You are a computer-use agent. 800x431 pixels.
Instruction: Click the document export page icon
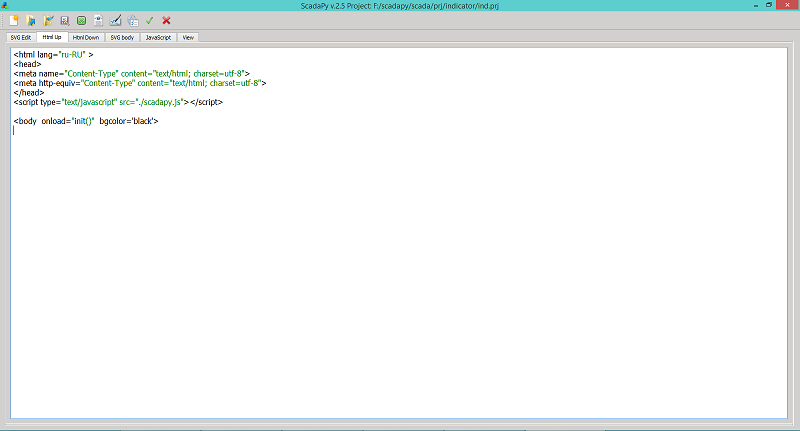tap(98, 20)
